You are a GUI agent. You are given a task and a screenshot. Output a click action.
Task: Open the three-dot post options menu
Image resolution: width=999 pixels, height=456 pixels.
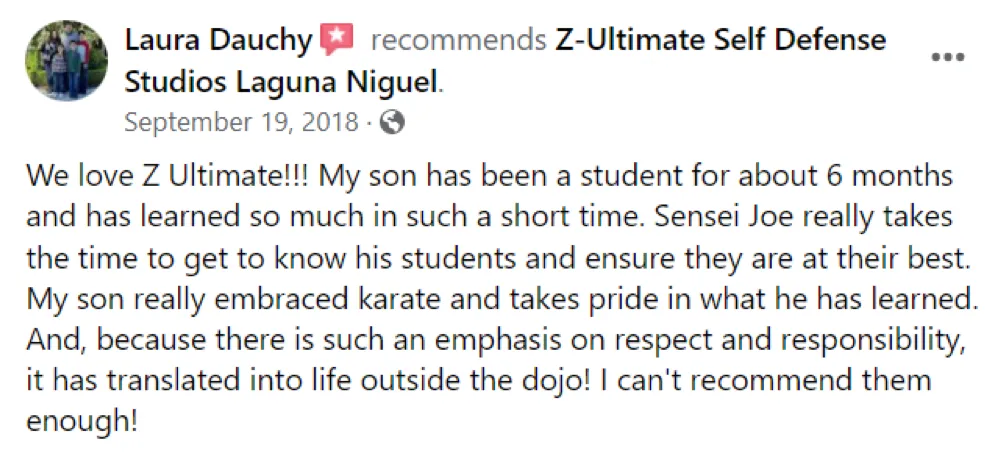tap(947, 57)
